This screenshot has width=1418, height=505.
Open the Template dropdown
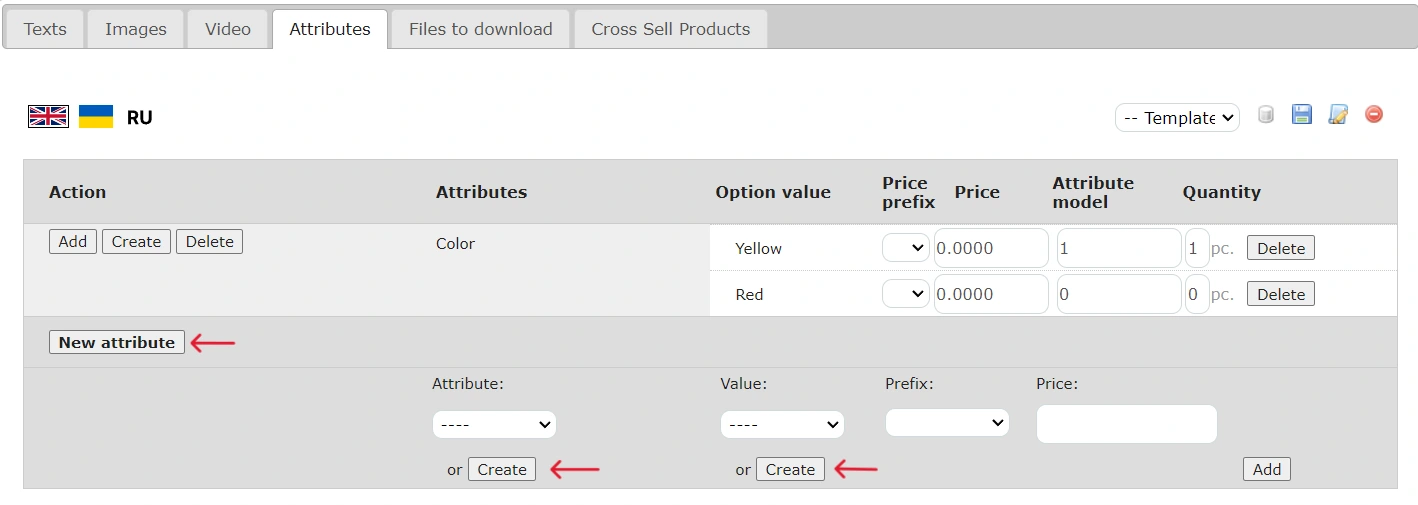(x=1177, y=118)
